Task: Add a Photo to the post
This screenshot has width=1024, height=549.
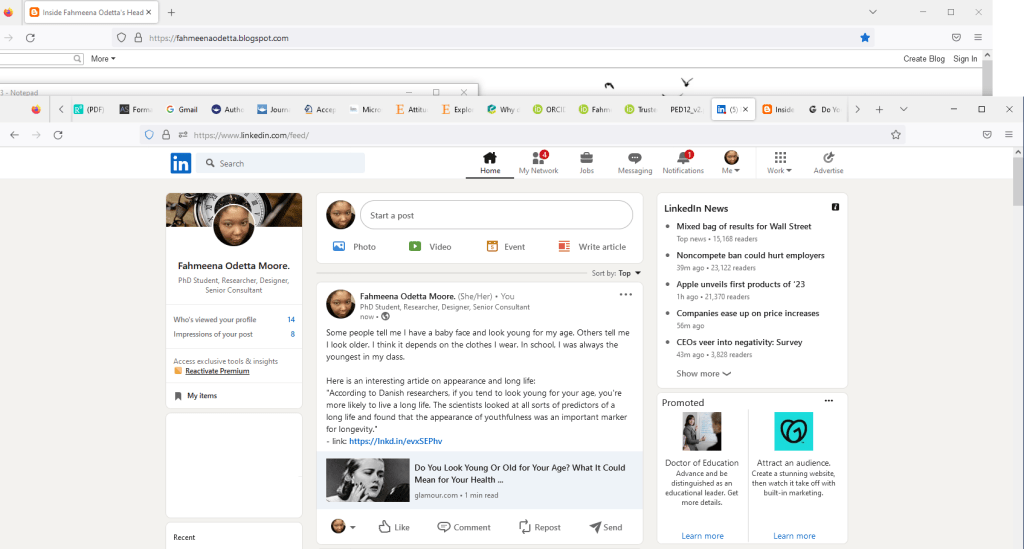Action: 354,246
